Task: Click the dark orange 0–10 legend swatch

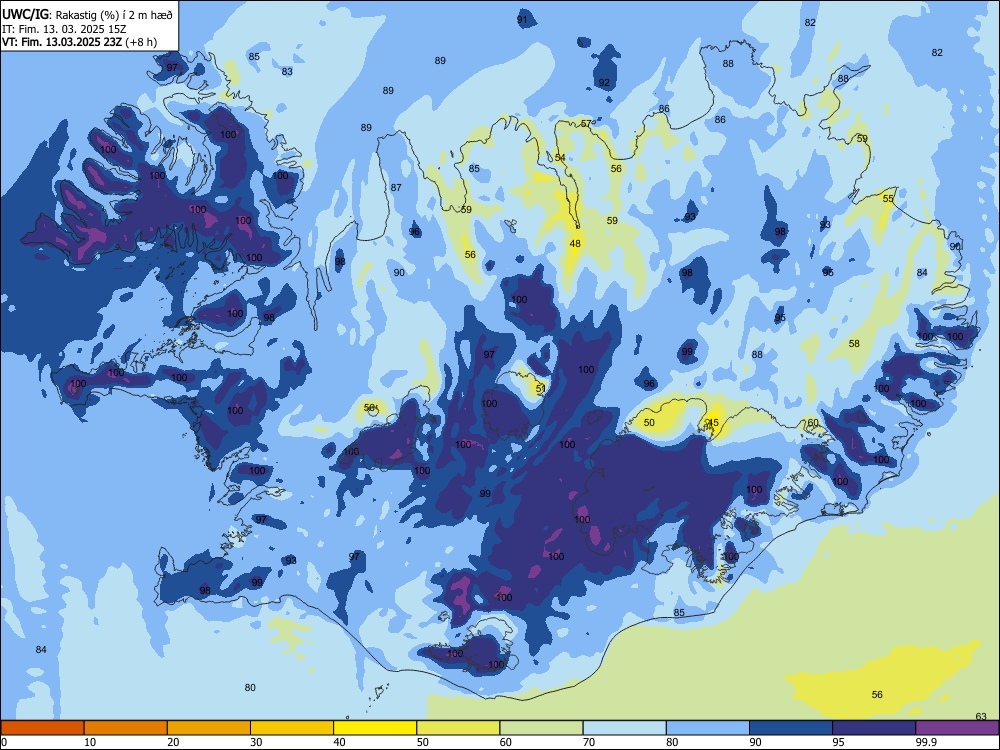Action: tap(42, 728)
